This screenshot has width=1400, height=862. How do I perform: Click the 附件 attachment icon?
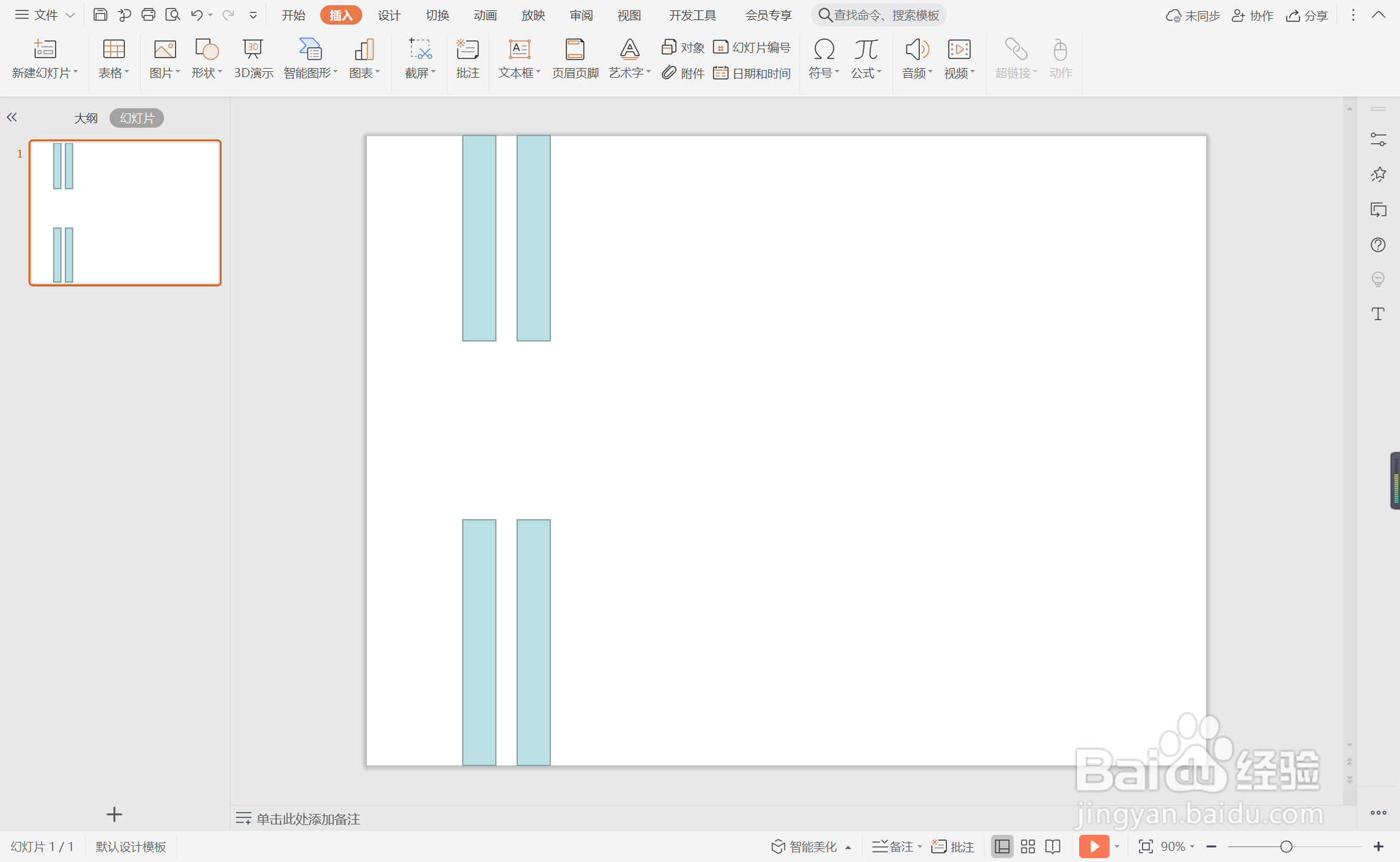click(x=683, y=73)
